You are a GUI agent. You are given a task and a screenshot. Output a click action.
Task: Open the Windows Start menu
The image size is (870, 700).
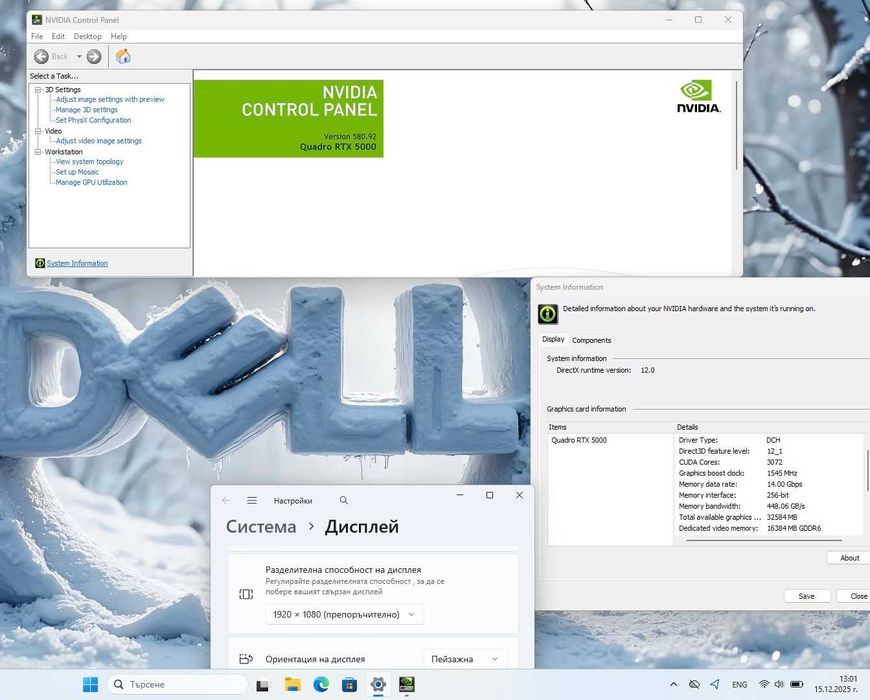pos(90,684)
